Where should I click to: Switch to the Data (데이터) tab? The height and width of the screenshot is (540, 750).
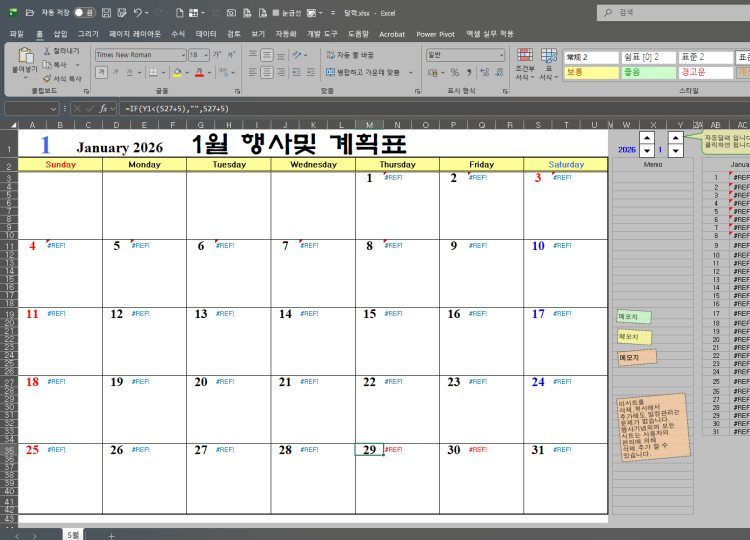pos(206,34)
